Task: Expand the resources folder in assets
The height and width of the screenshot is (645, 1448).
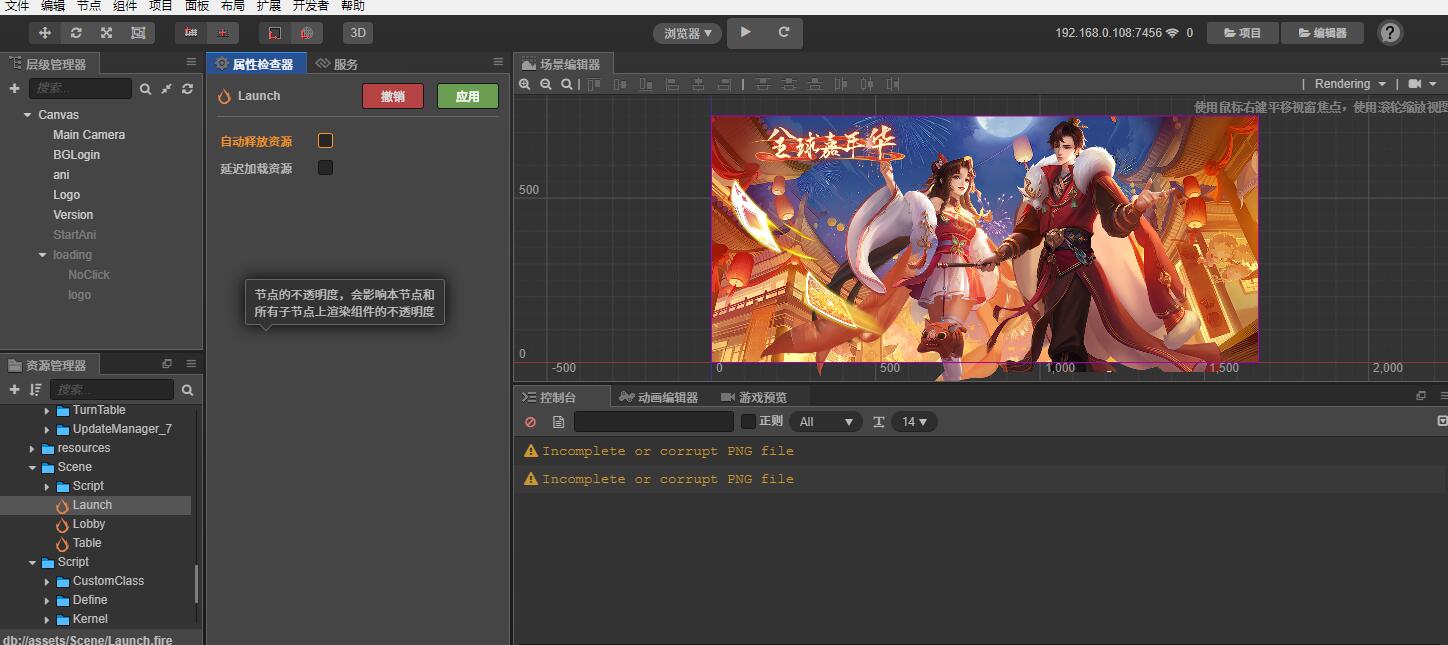Action: tap(32, 448)
